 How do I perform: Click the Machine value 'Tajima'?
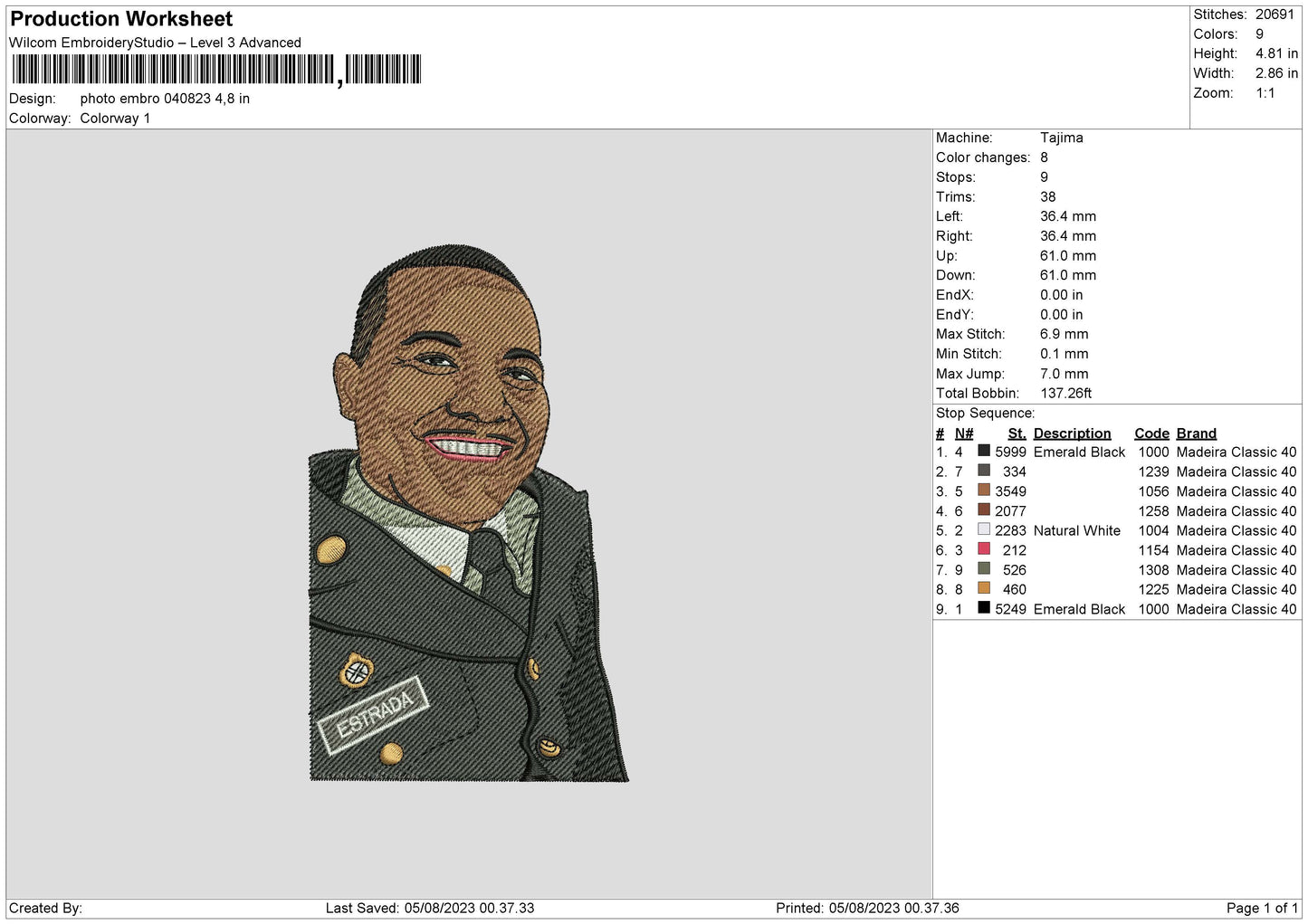pos(1061,138)
